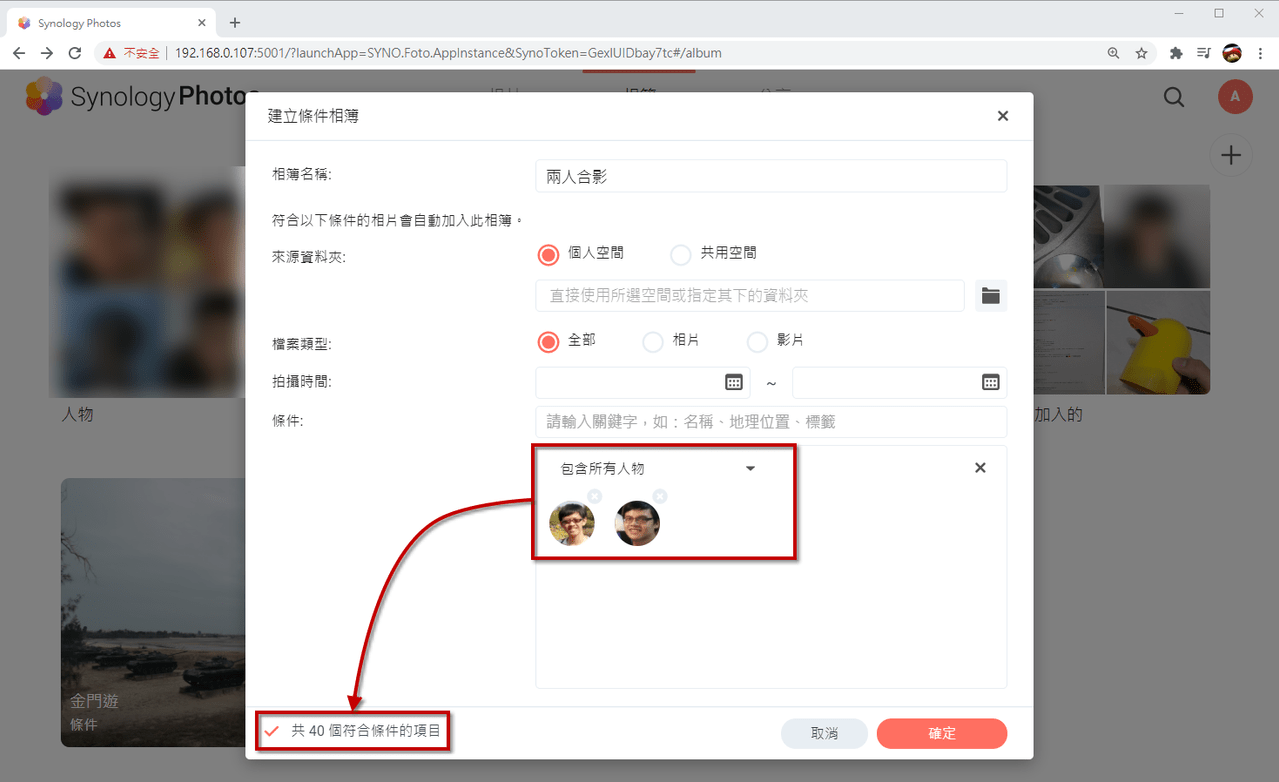
Task: Click the album name field 兩人合影
Action: [x=771, y=176]
